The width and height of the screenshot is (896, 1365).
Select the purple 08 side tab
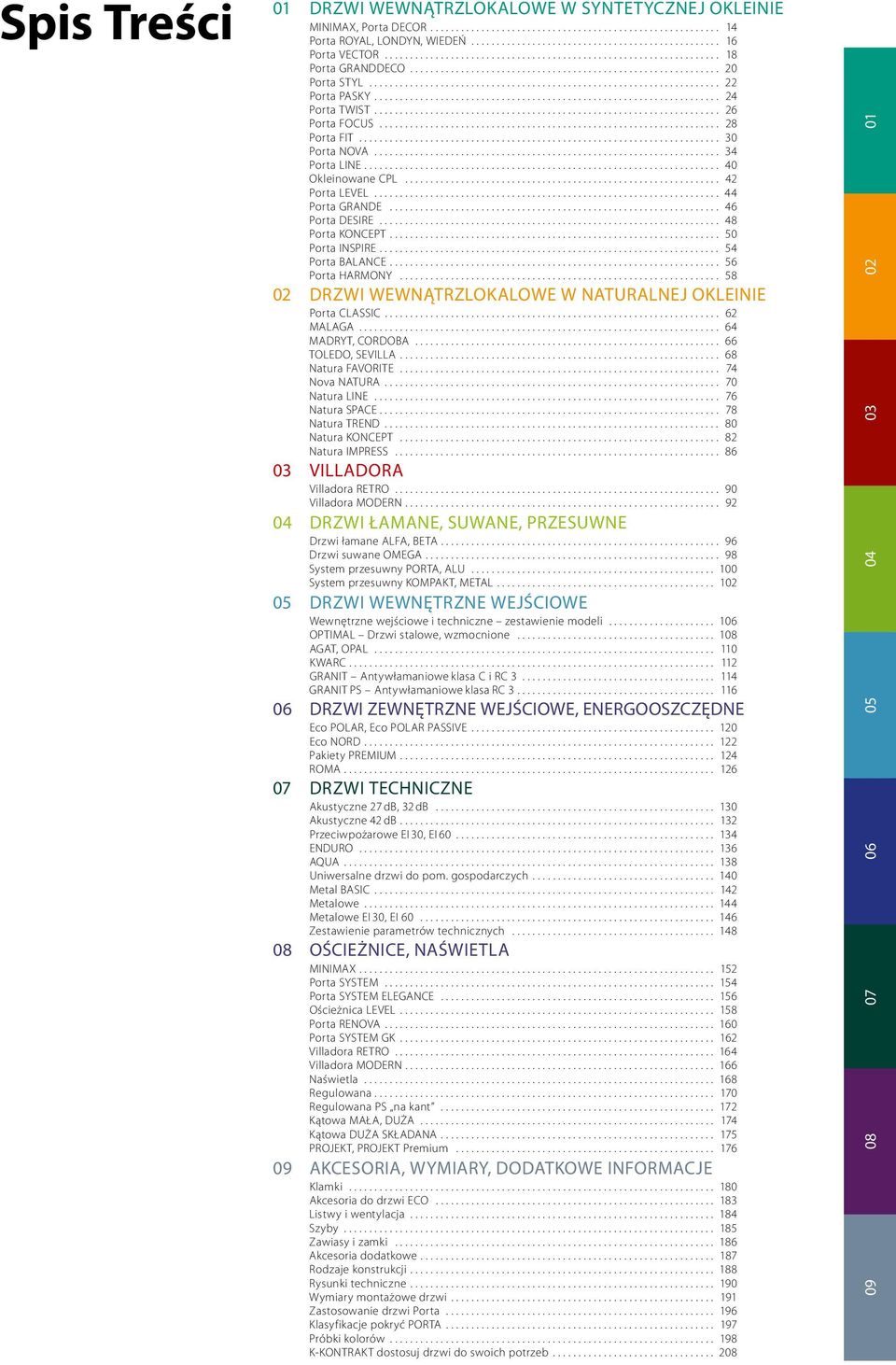[870, 1141]
